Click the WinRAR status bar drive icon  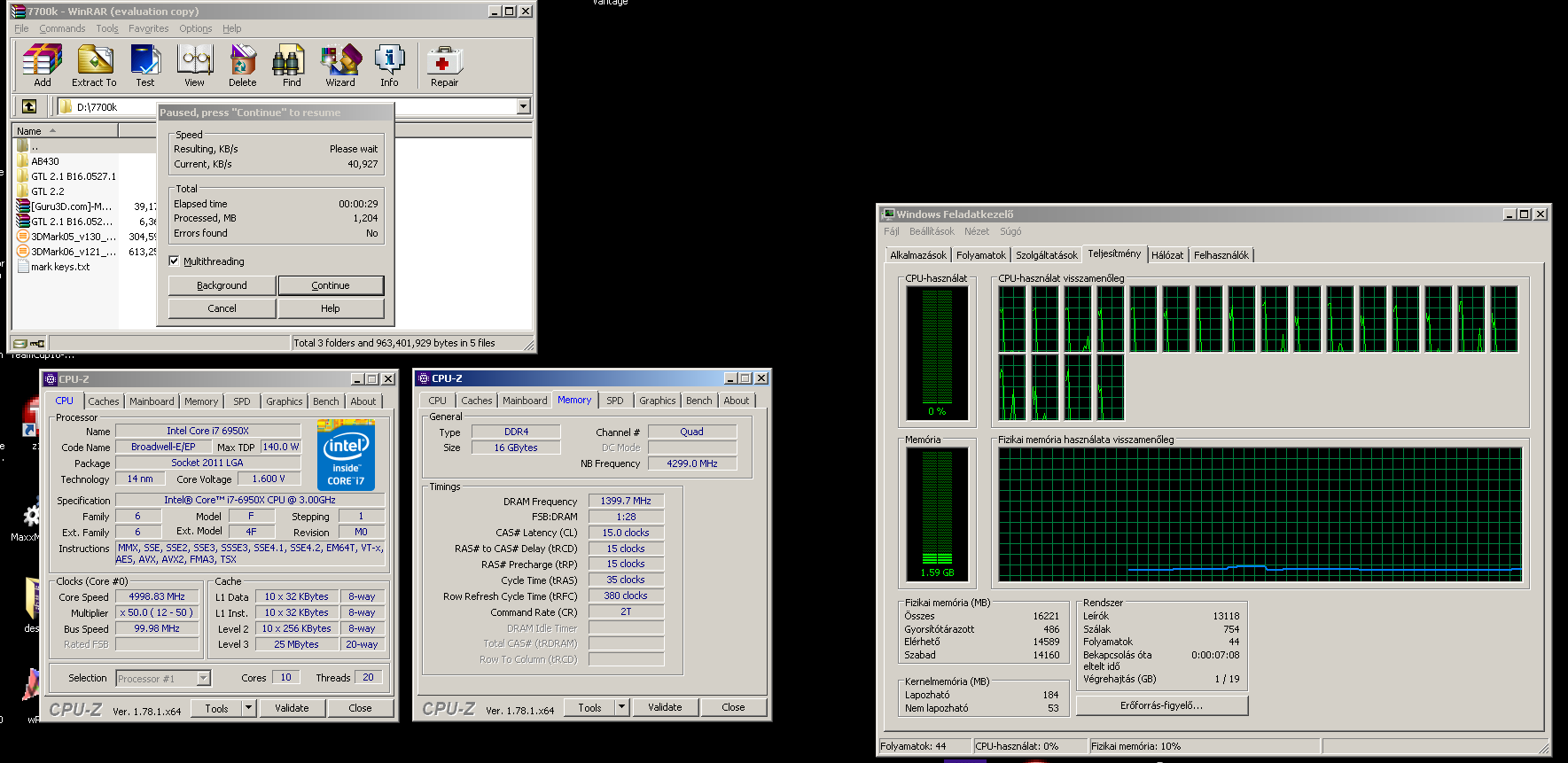[x=20, y=343]
